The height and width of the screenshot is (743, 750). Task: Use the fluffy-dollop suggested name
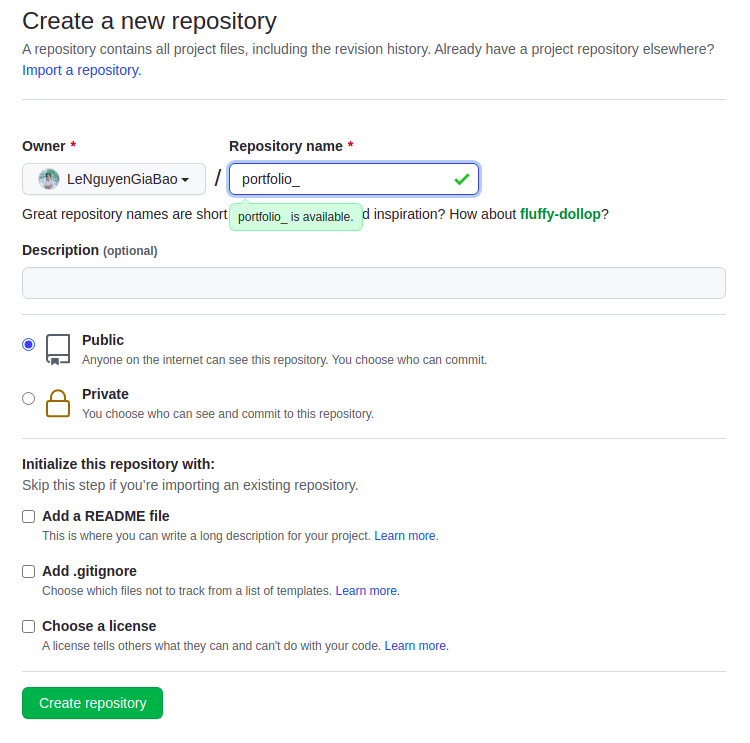click(x=560, y=214)
